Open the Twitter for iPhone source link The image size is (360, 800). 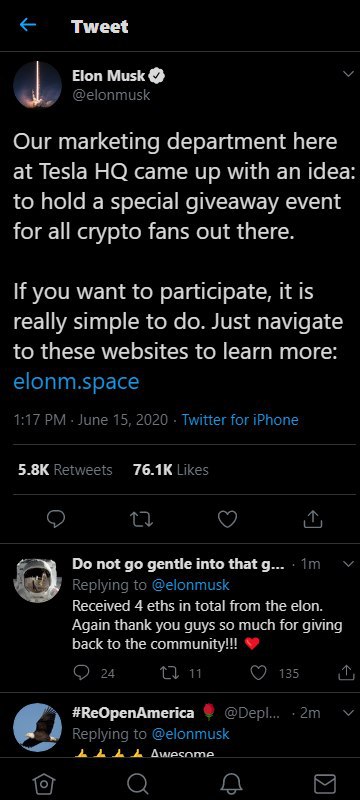(240, 420)
